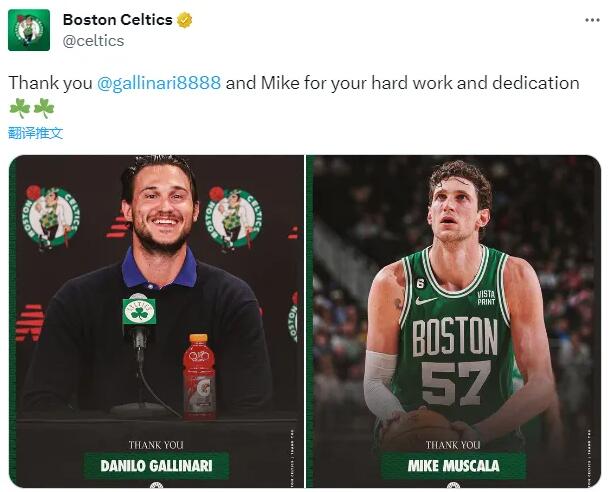Click THANK YOU text above Gallinari's name

(x=156, y=445)
